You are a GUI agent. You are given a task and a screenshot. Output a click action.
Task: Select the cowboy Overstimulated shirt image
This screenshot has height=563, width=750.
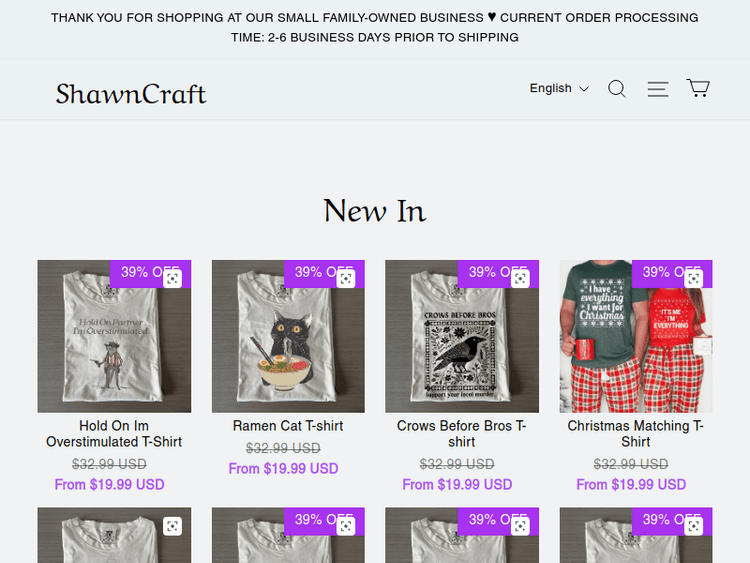point(114,345)
